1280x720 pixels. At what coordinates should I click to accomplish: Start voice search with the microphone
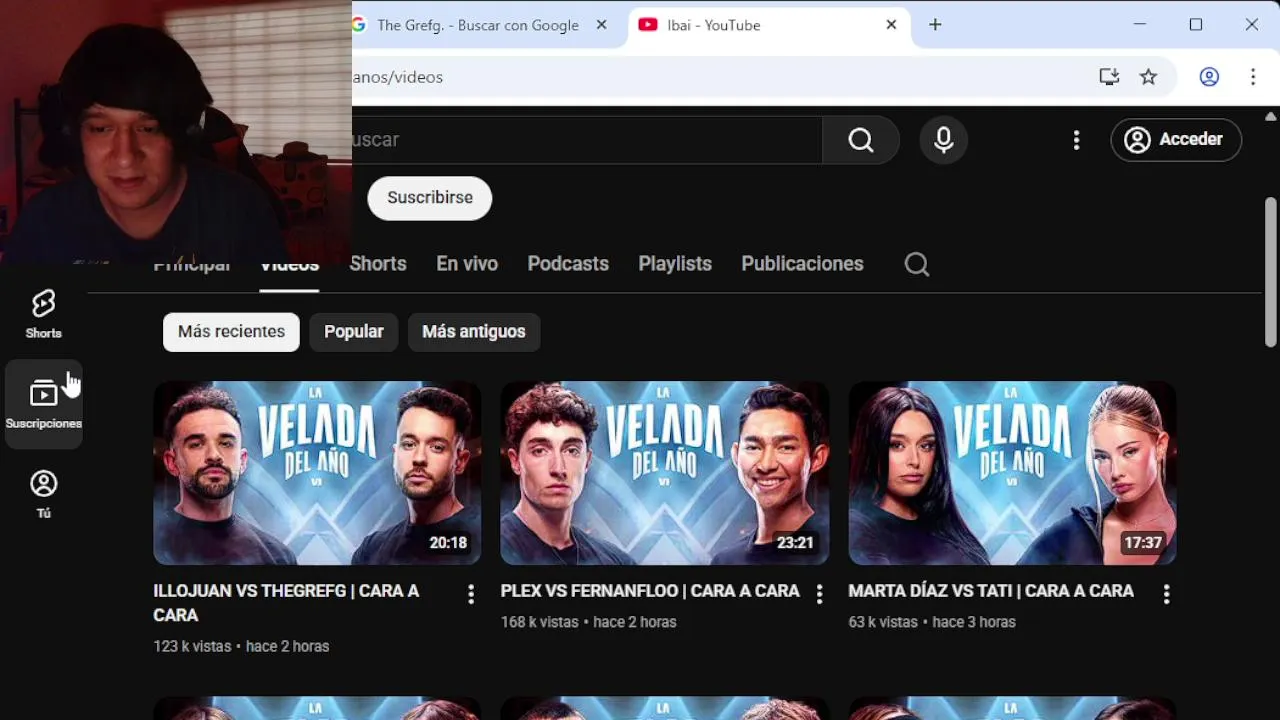click(943, 140)
